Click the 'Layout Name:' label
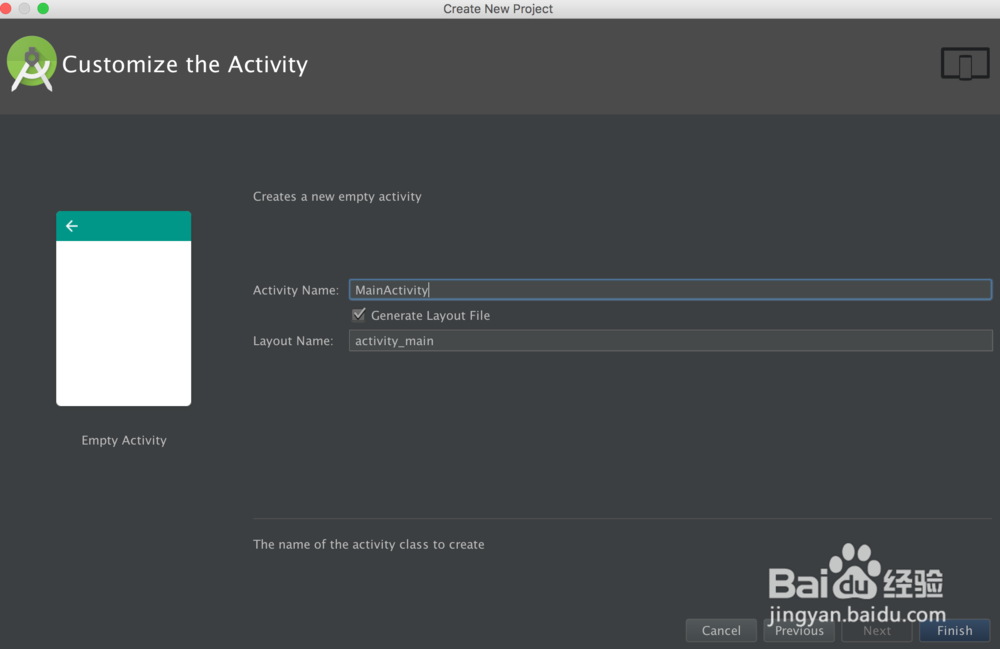Viewport: 1000px width, 649px height. tap(293, 341)
